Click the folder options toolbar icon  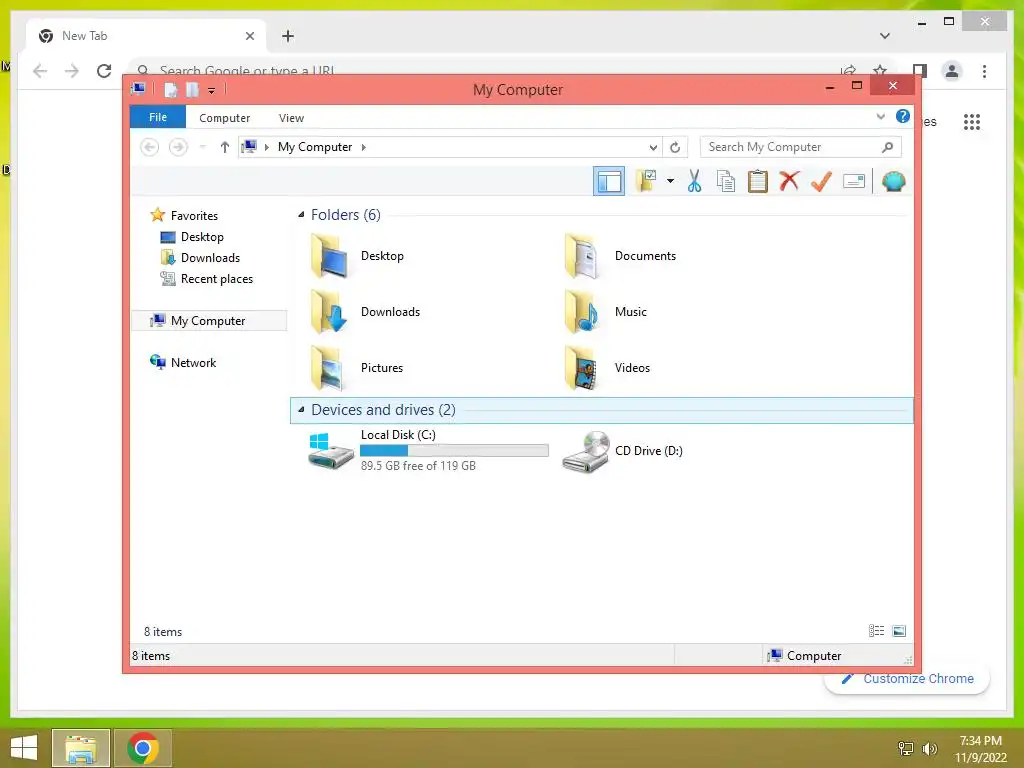[x=647, y=181]
